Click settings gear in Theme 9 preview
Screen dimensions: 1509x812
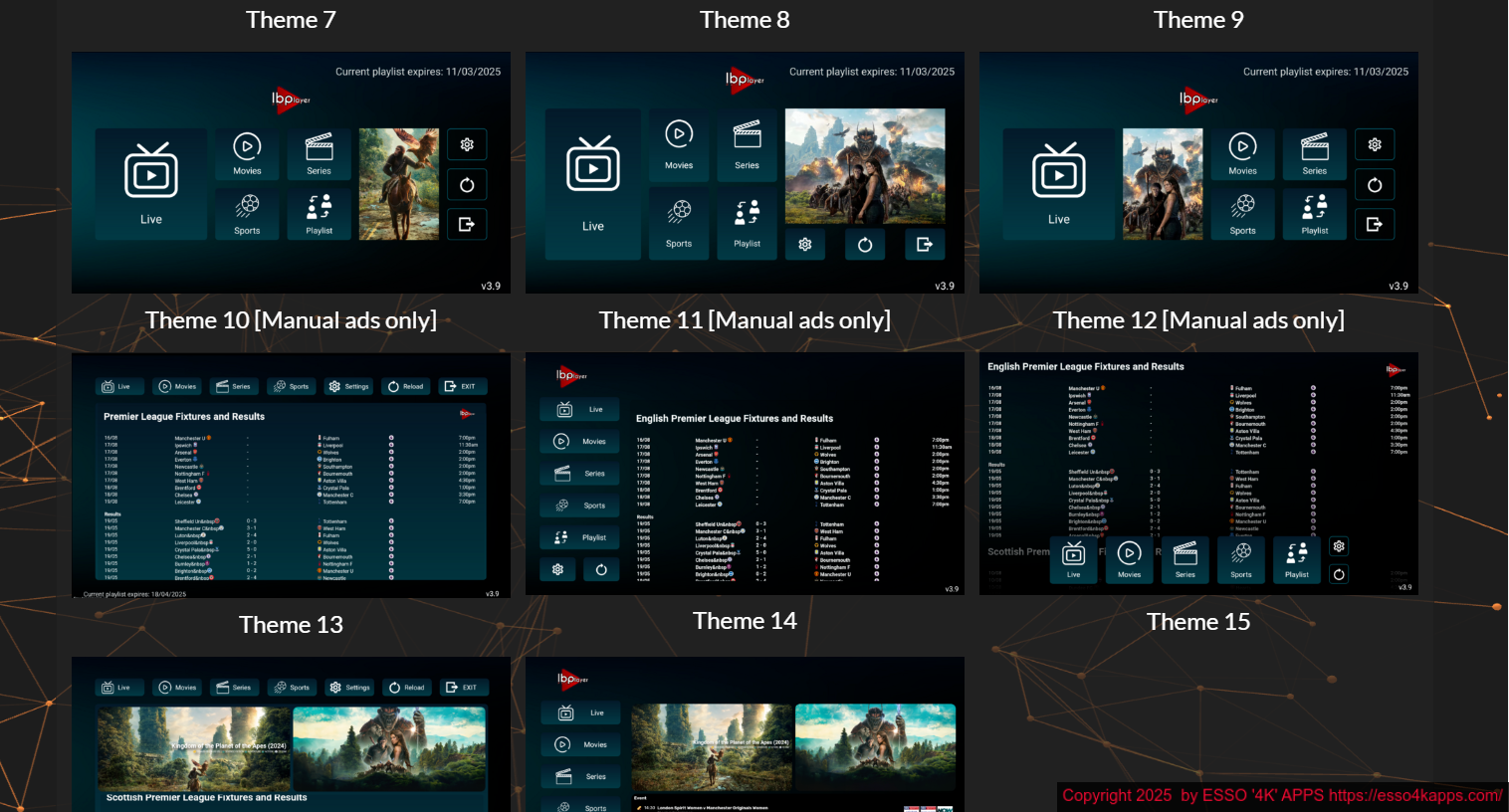1375,144
